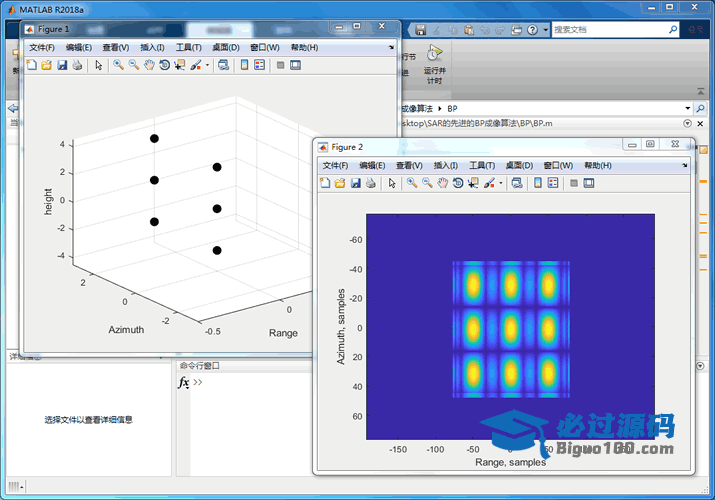Open file via folder icon in Figure 1
The image size is (715, 500).
tap(46, 65)
